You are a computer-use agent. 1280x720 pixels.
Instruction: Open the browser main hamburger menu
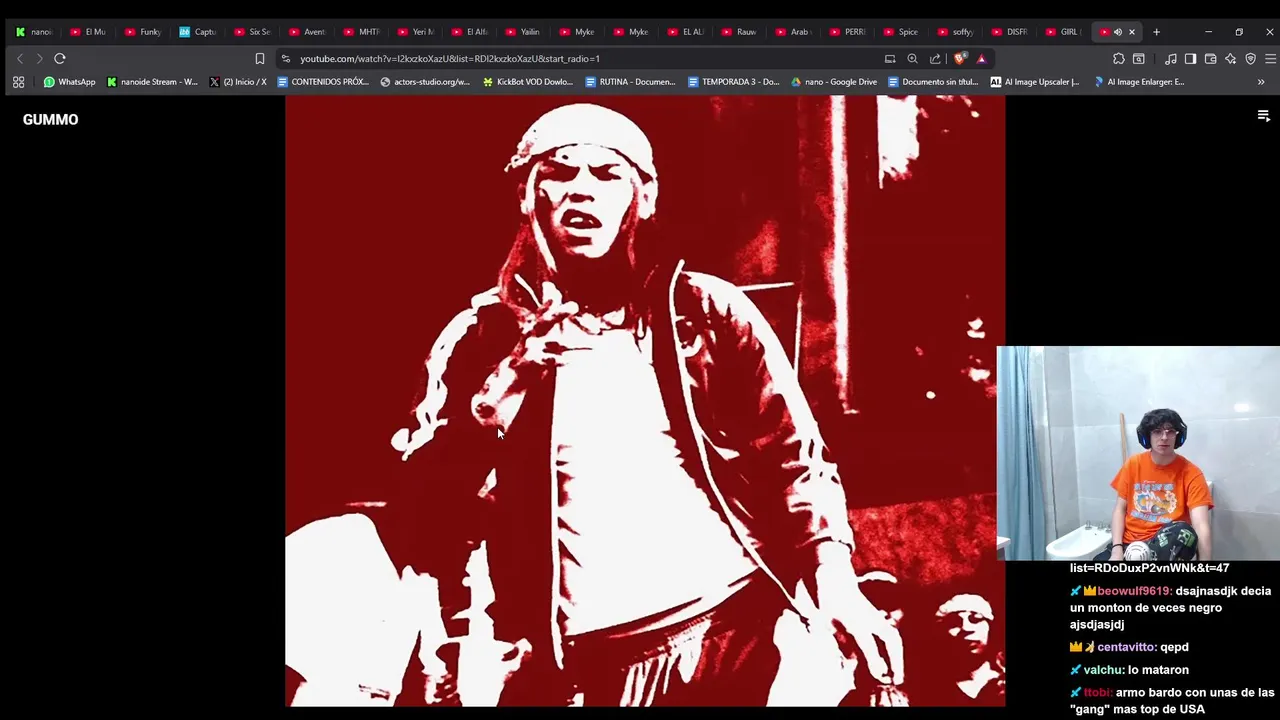1270,58
